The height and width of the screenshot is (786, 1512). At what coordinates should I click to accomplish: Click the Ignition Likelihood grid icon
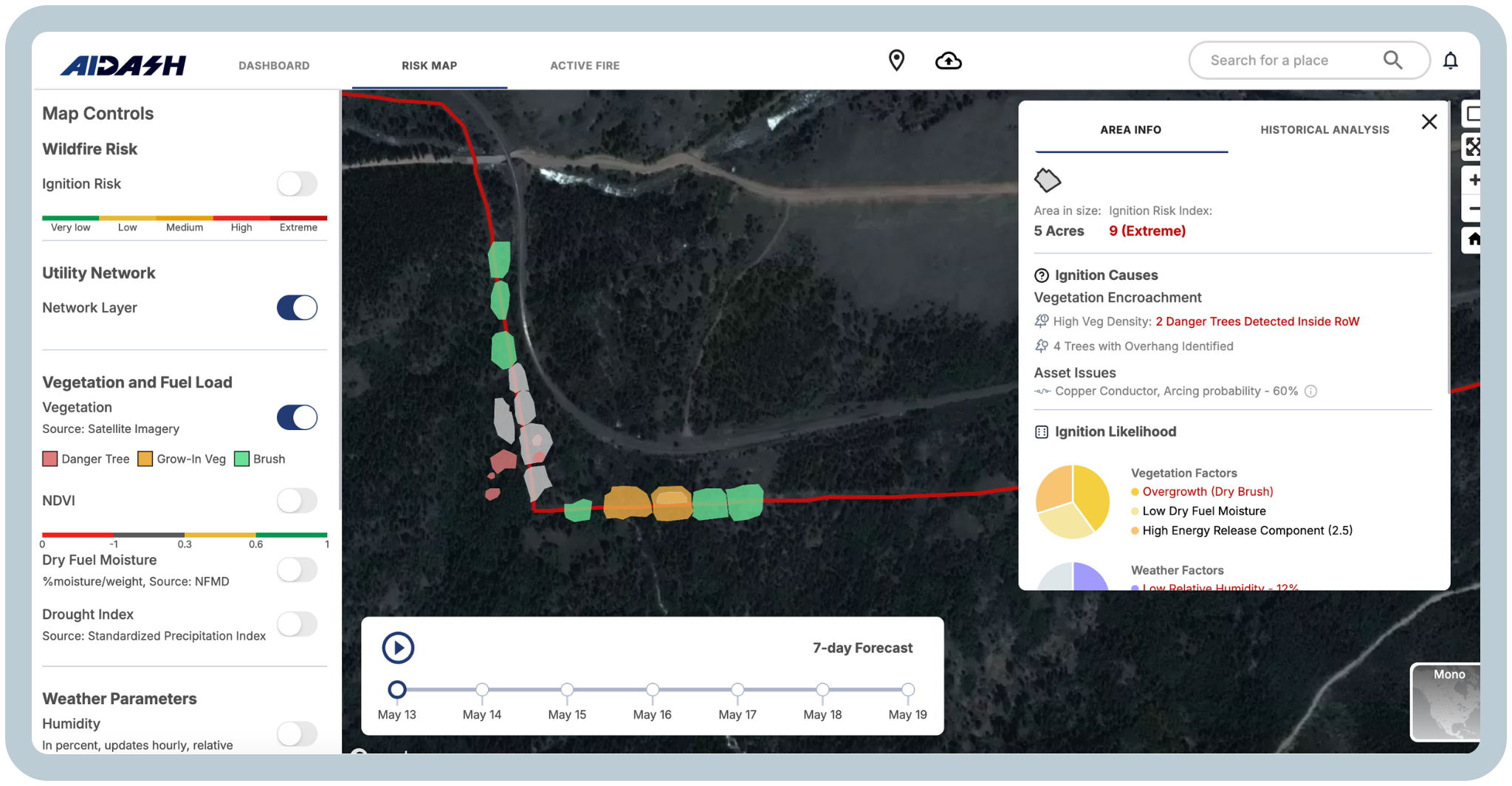[1042, 432]
